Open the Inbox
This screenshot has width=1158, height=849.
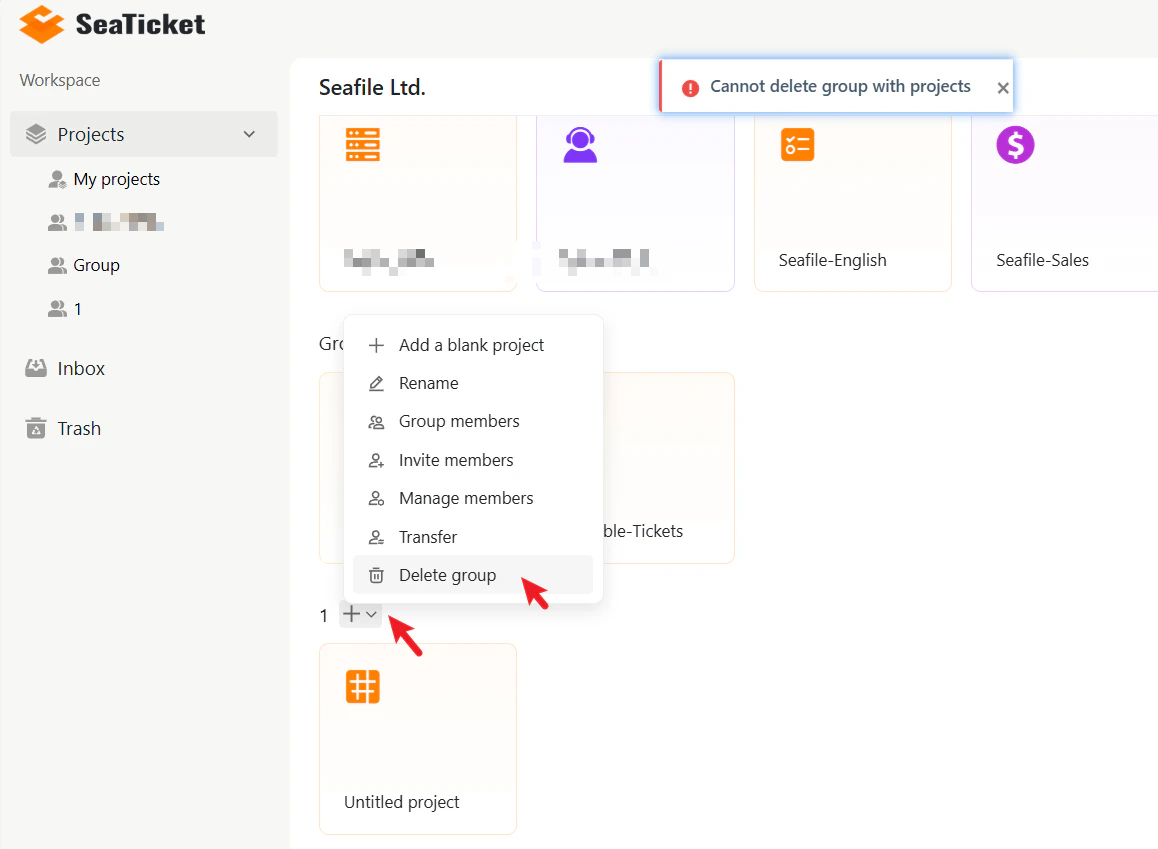click(x=81, y=368)
